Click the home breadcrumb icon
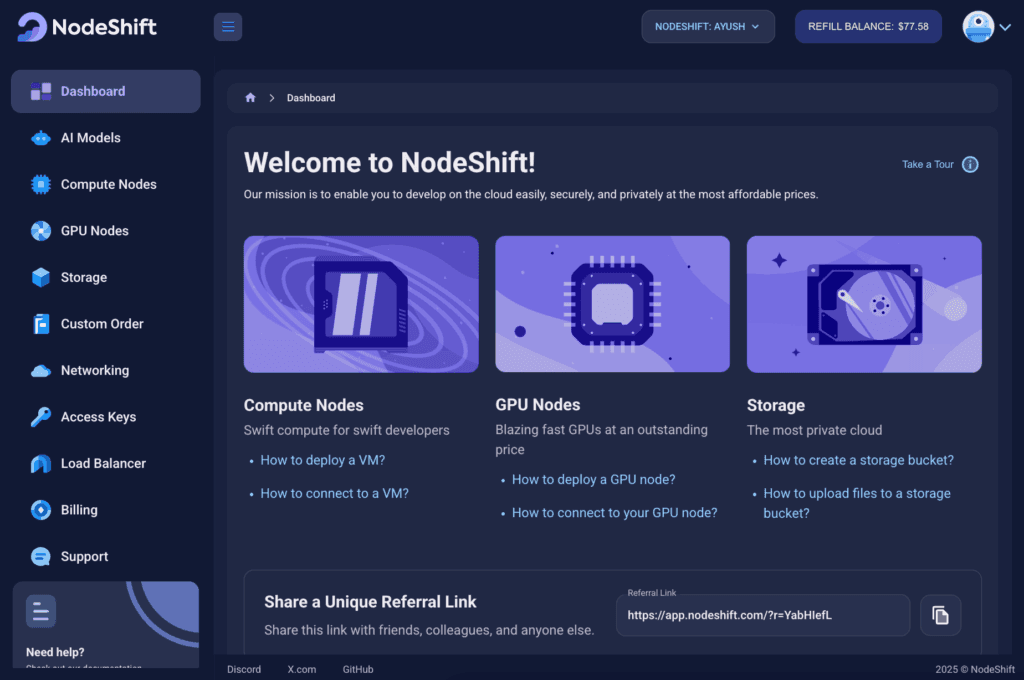Image resolution: width=1024 pixels, height=680 pixels. pyautogui.click(x=250, y=98)
